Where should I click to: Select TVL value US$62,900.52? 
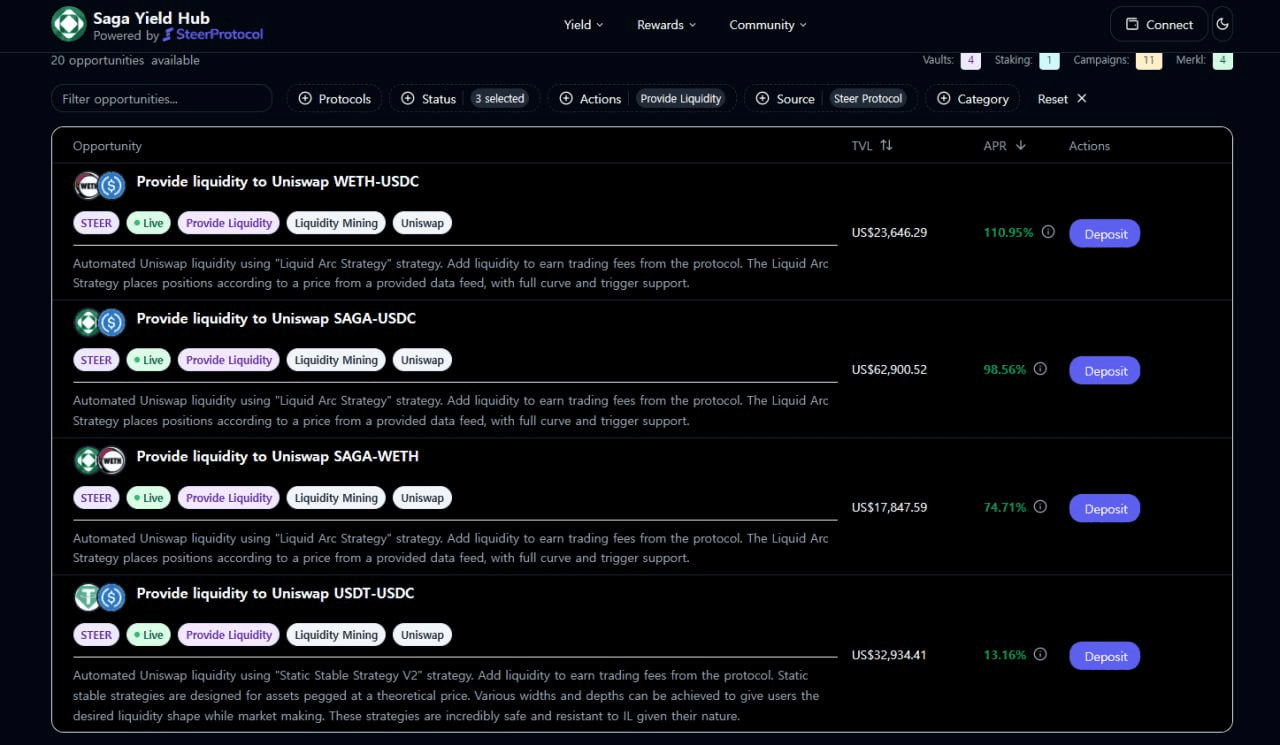pyautogui.click(x=889, y=370)
